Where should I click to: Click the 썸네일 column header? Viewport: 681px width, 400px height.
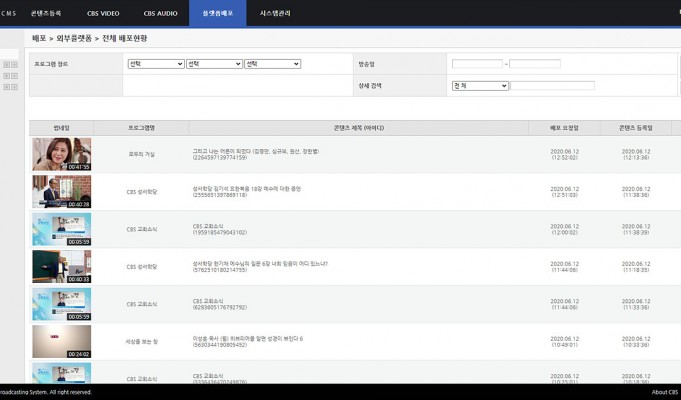click(61, 128)
